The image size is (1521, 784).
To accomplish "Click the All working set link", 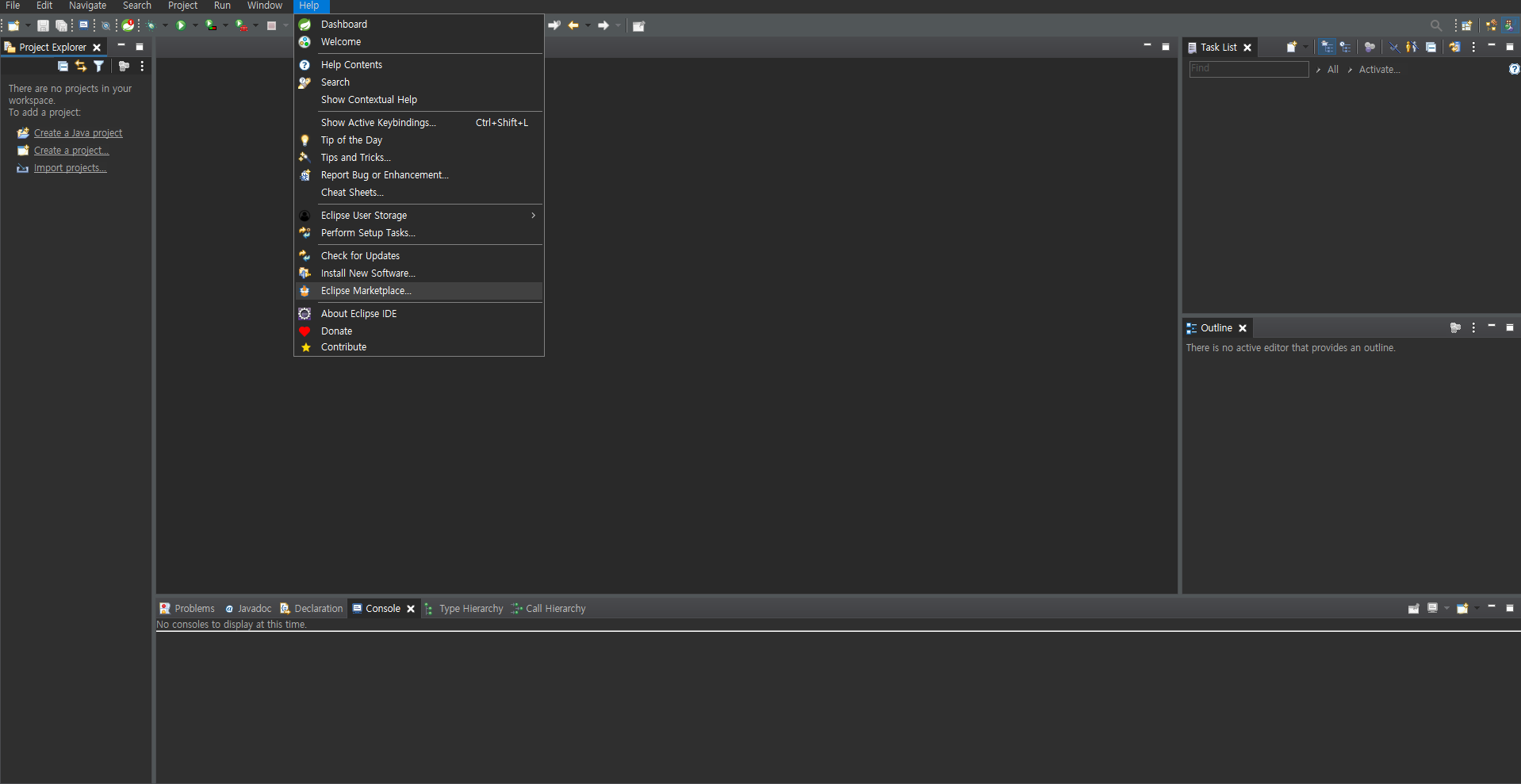I will [x=1333, y=70].
